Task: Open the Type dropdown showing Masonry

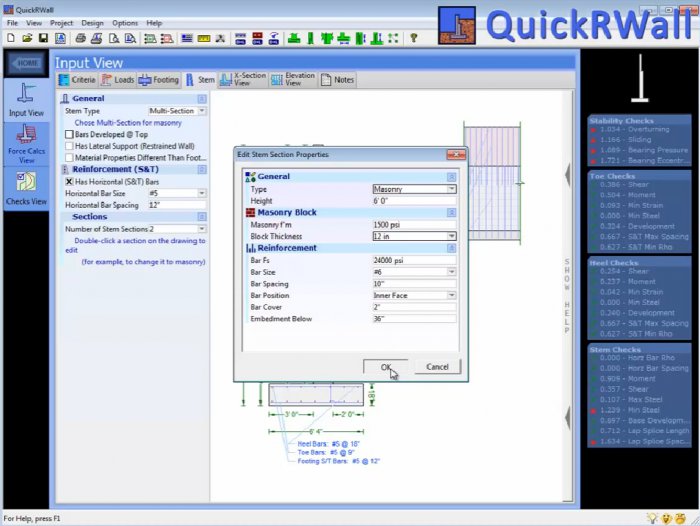Action: pos(451,189)
